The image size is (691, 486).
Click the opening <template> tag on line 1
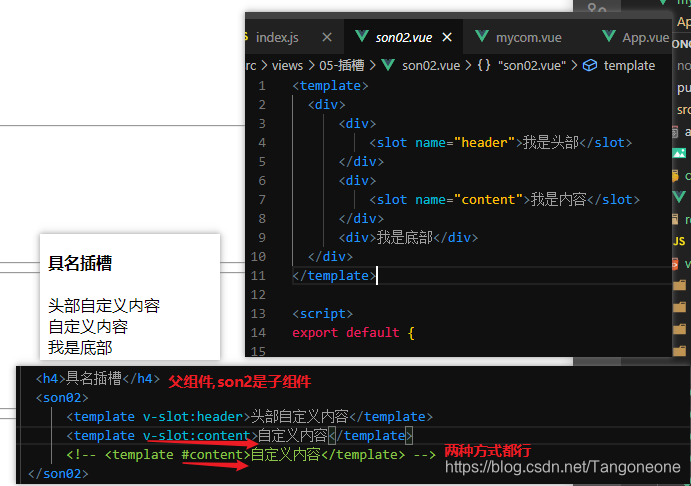point(330,85)
